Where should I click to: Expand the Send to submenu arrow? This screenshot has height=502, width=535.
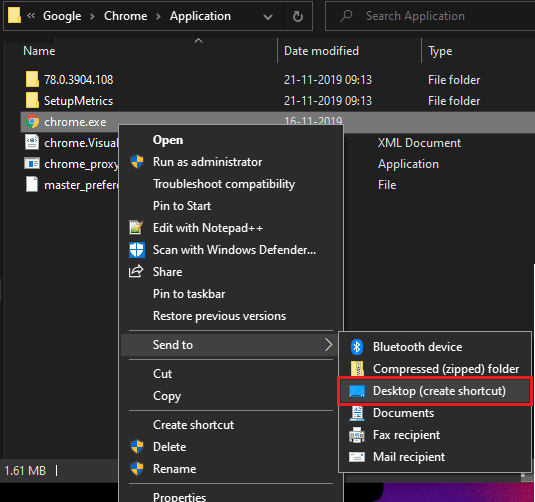pyautogui.click(x=328, y=345)
